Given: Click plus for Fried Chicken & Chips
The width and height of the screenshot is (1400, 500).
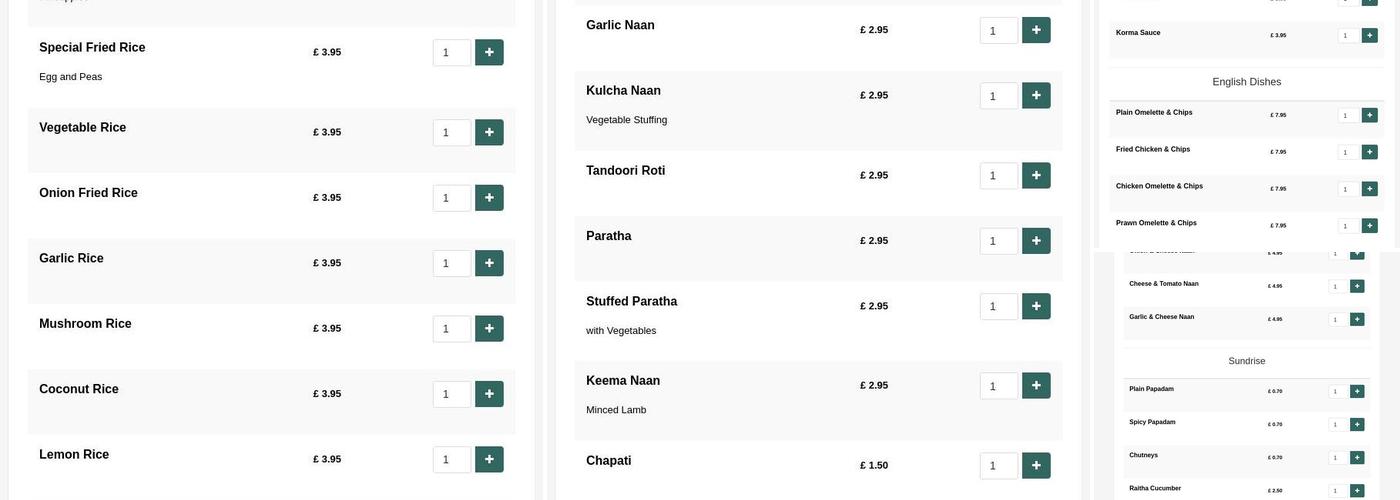Looking at the screenshot, I should click(x=1370, y=152).
